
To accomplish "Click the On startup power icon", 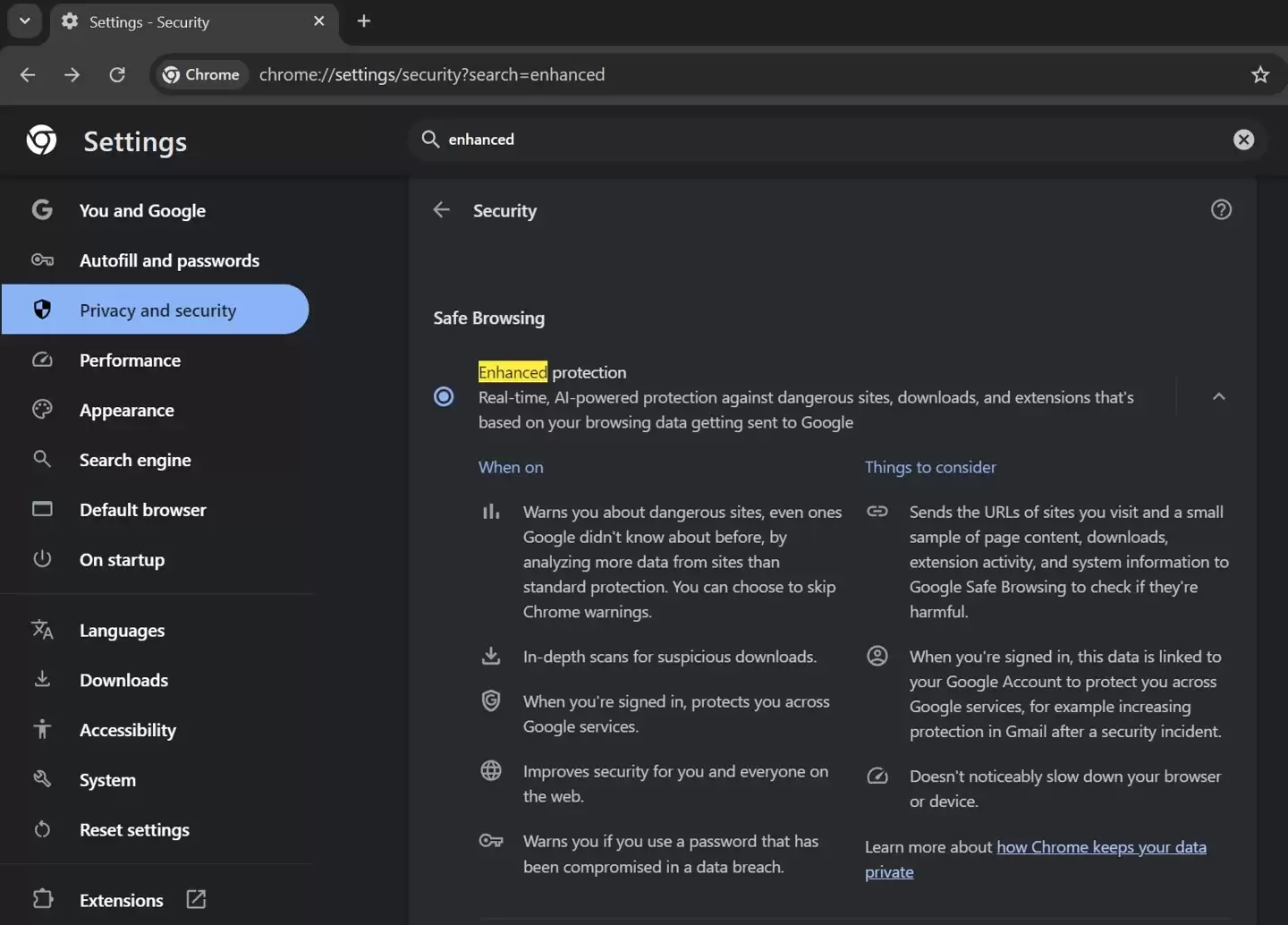I will pos(42,559).
